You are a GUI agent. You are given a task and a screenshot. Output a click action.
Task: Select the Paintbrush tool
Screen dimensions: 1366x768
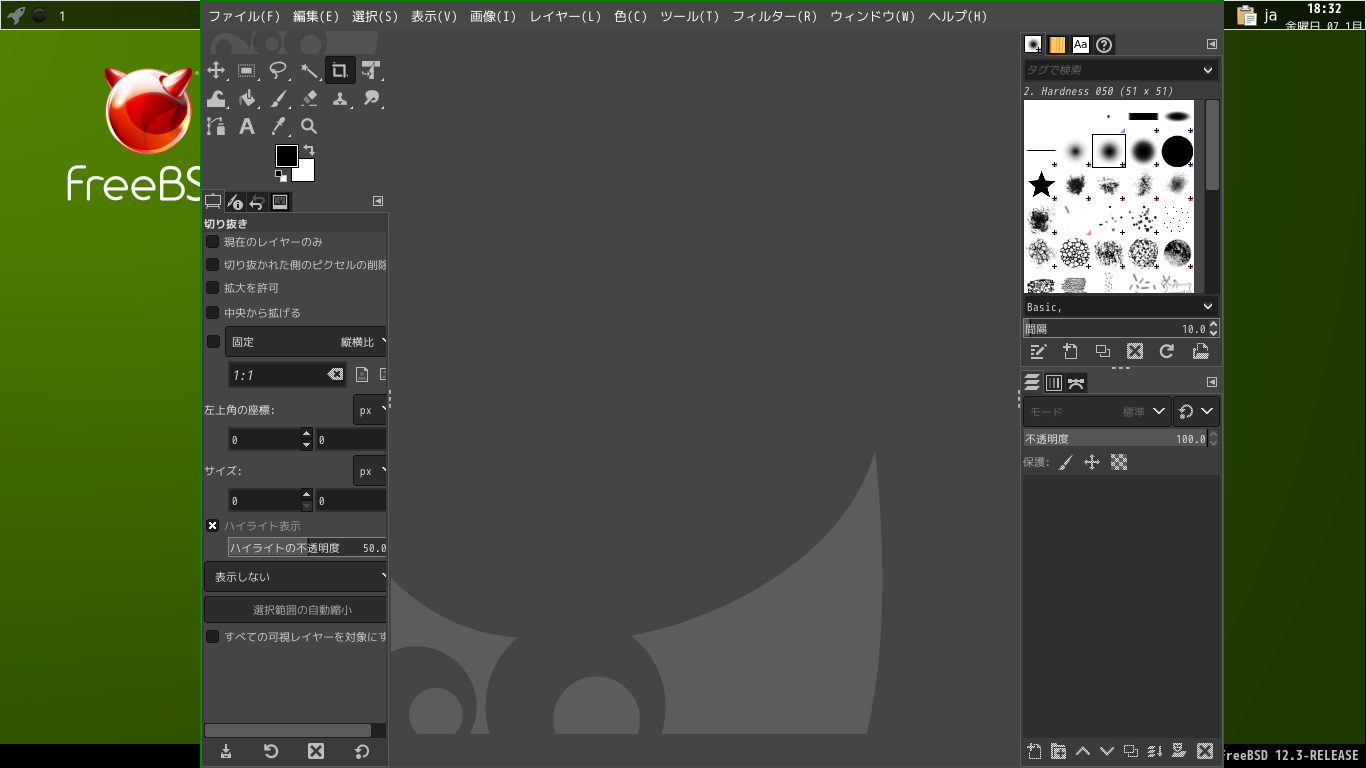(278, 98)
